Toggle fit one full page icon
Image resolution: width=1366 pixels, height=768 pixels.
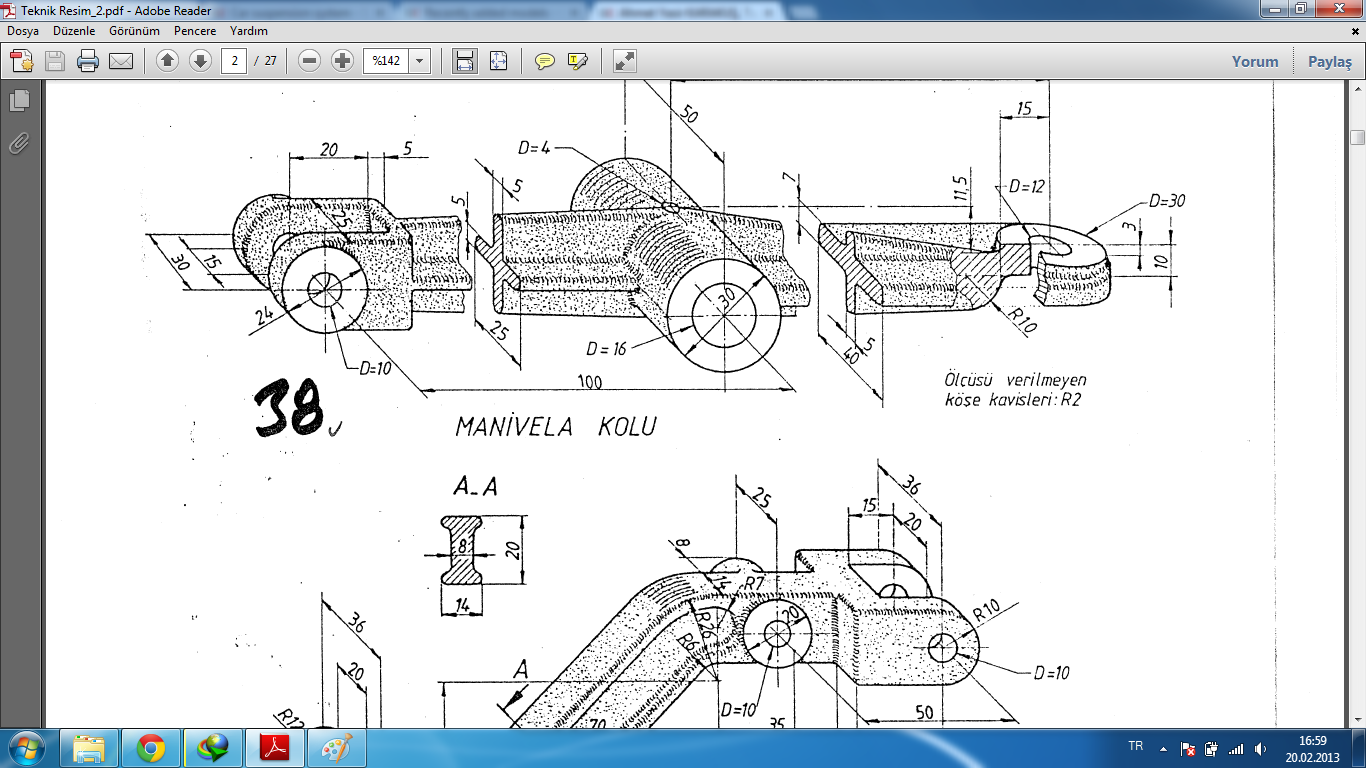click(x=499, y=61)
